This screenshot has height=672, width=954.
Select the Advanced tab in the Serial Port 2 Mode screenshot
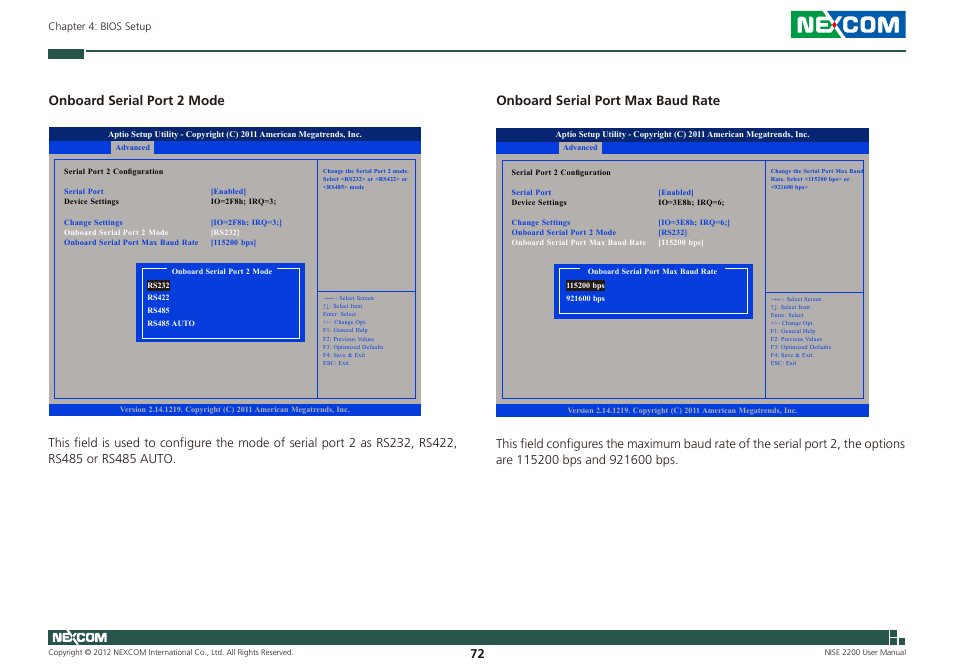132,147
